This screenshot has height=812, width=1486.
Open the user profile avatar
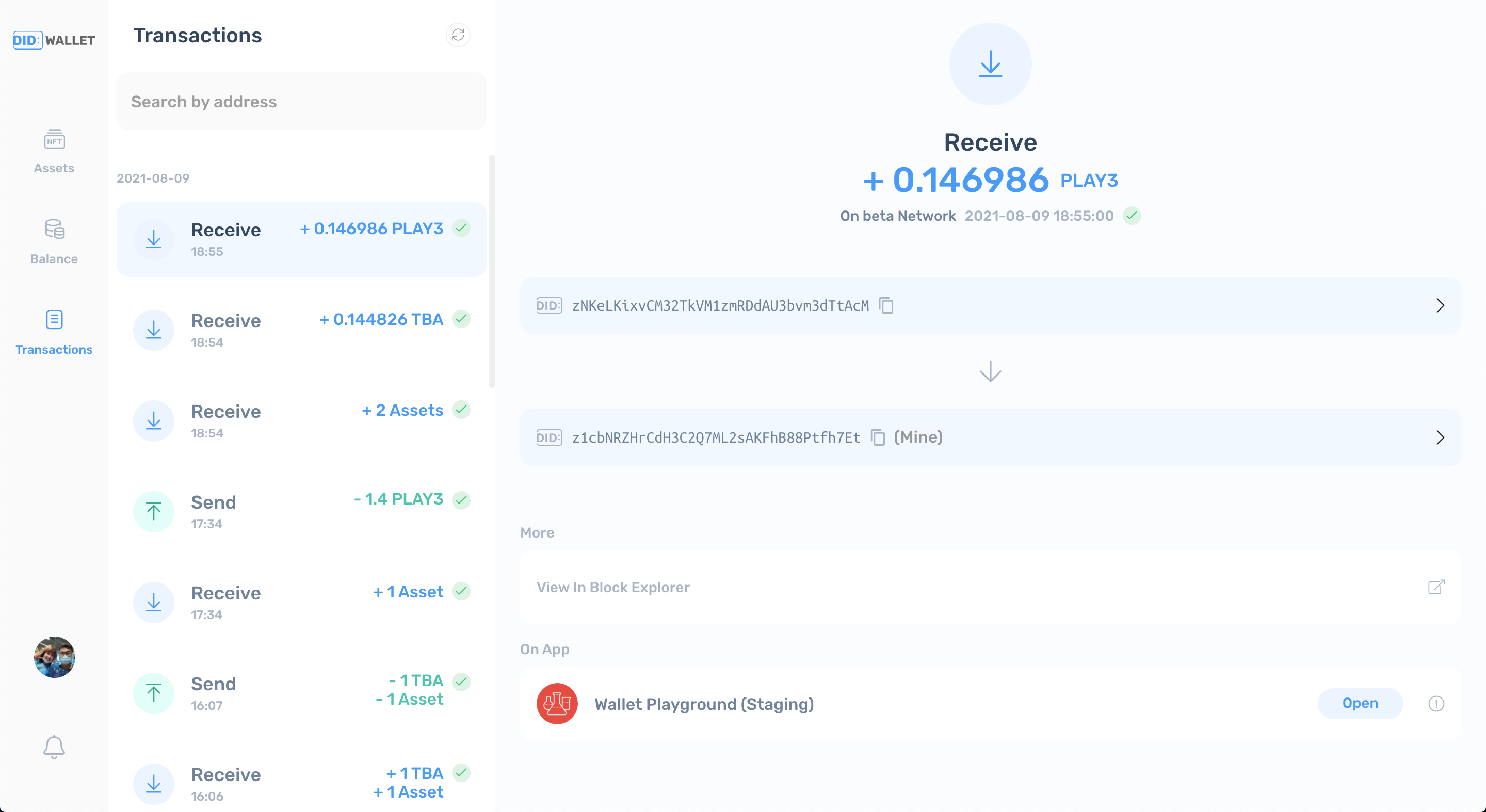[54, 657]
